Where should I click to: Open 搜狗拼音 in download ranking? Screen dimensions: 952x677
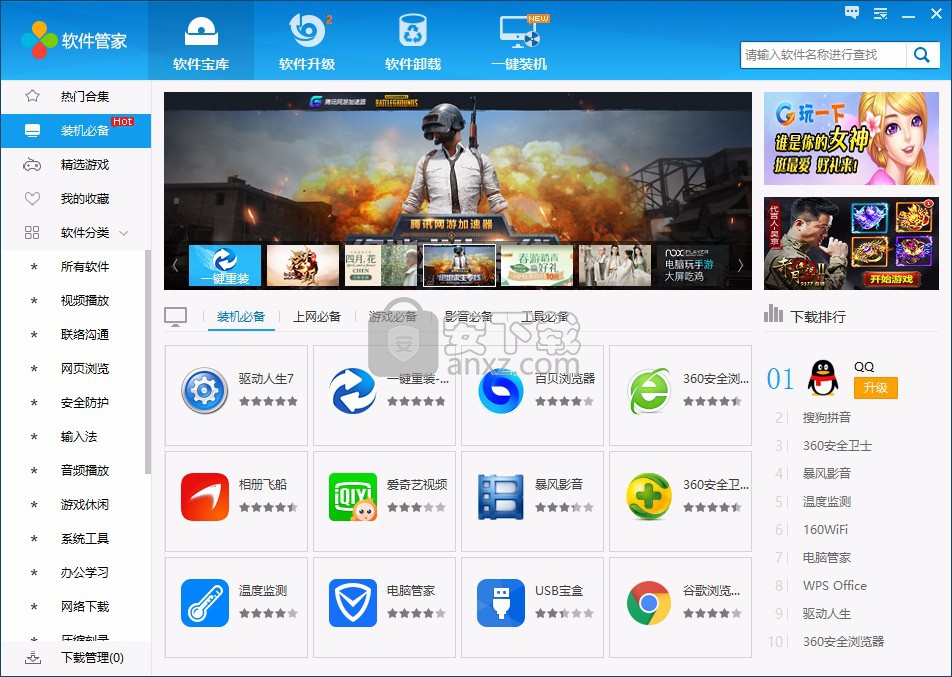[x=827, y=417]
